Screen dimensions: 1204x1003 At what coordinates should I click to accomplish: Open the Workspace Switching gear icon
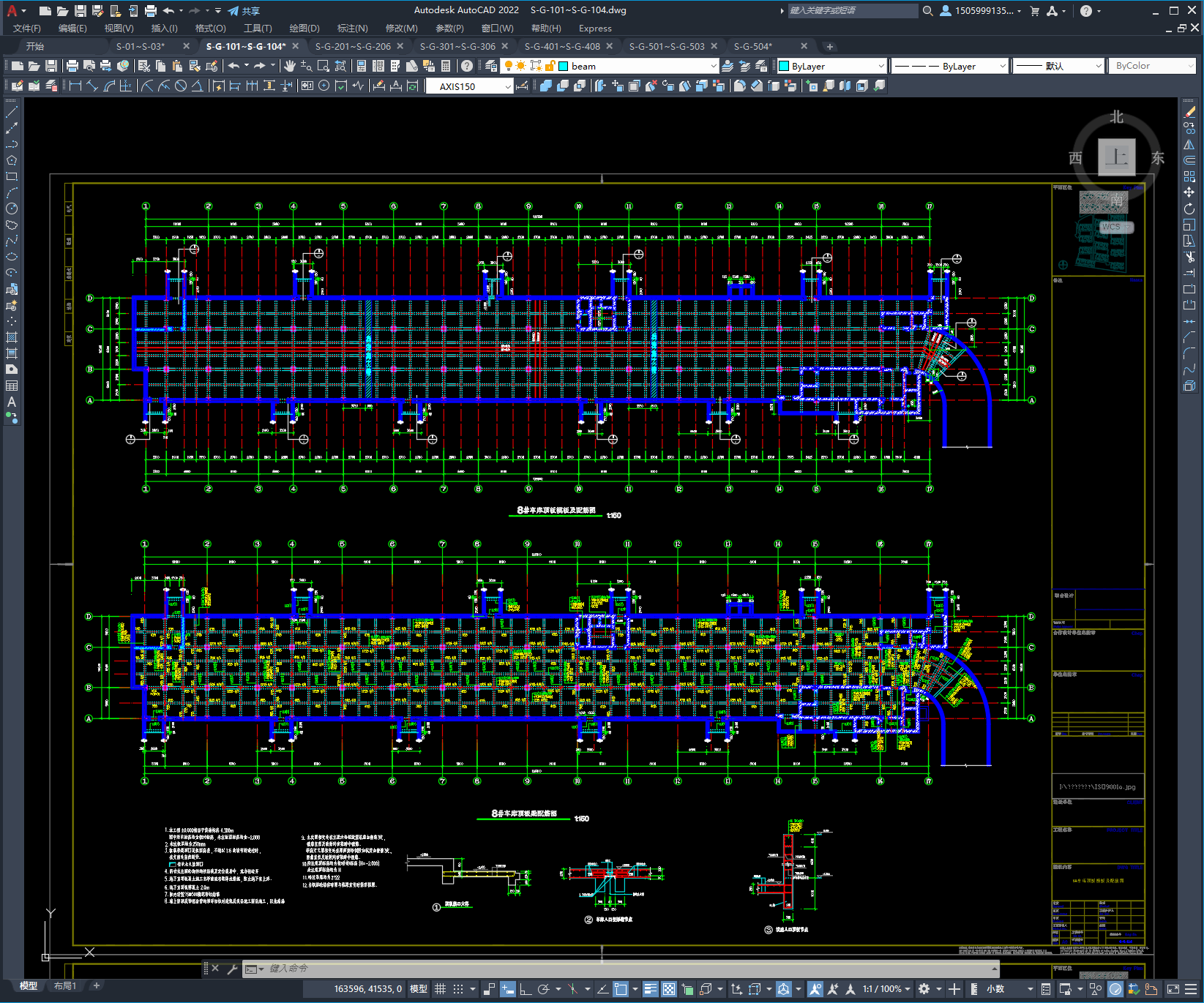click(924, 989)
